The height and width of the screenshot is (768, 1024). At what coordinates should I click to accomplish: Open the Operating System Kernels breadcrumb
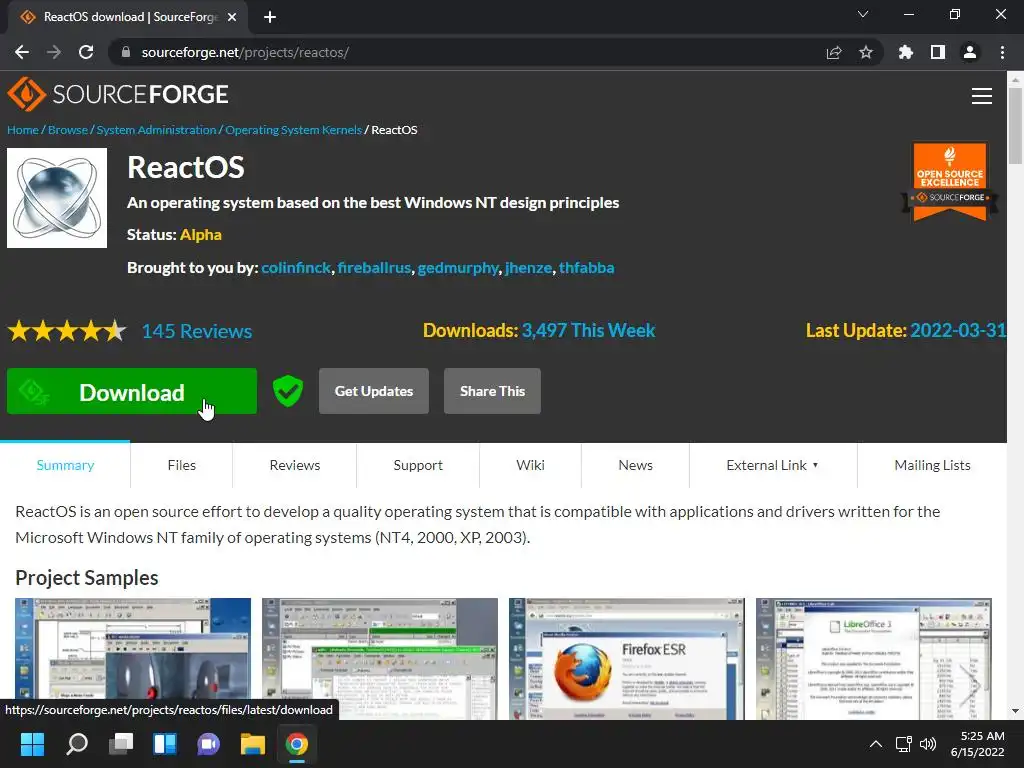pos(293,130)
